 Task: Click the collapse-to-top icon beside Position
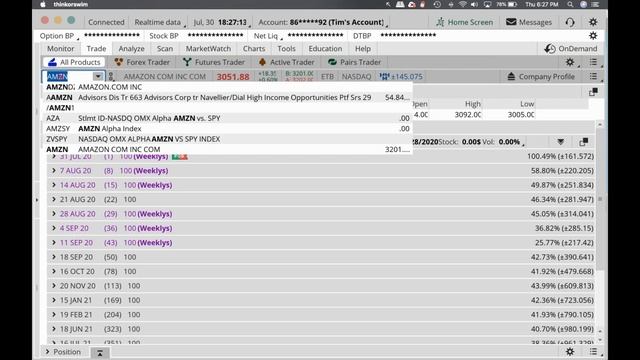100,353
